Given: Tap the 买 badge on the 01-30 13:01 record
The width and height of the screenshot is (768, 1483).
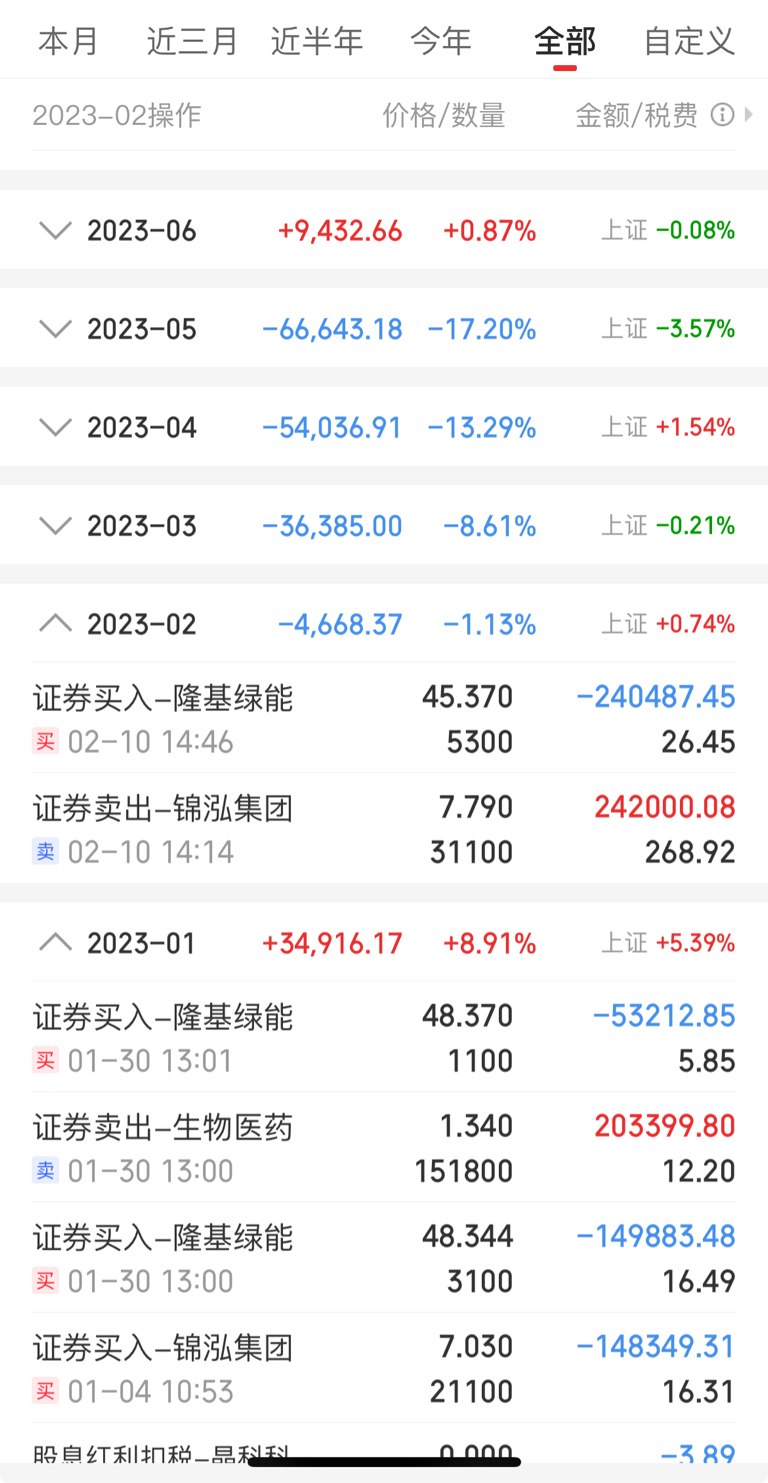Looking at the screenshot, I should click(45, 1061).
